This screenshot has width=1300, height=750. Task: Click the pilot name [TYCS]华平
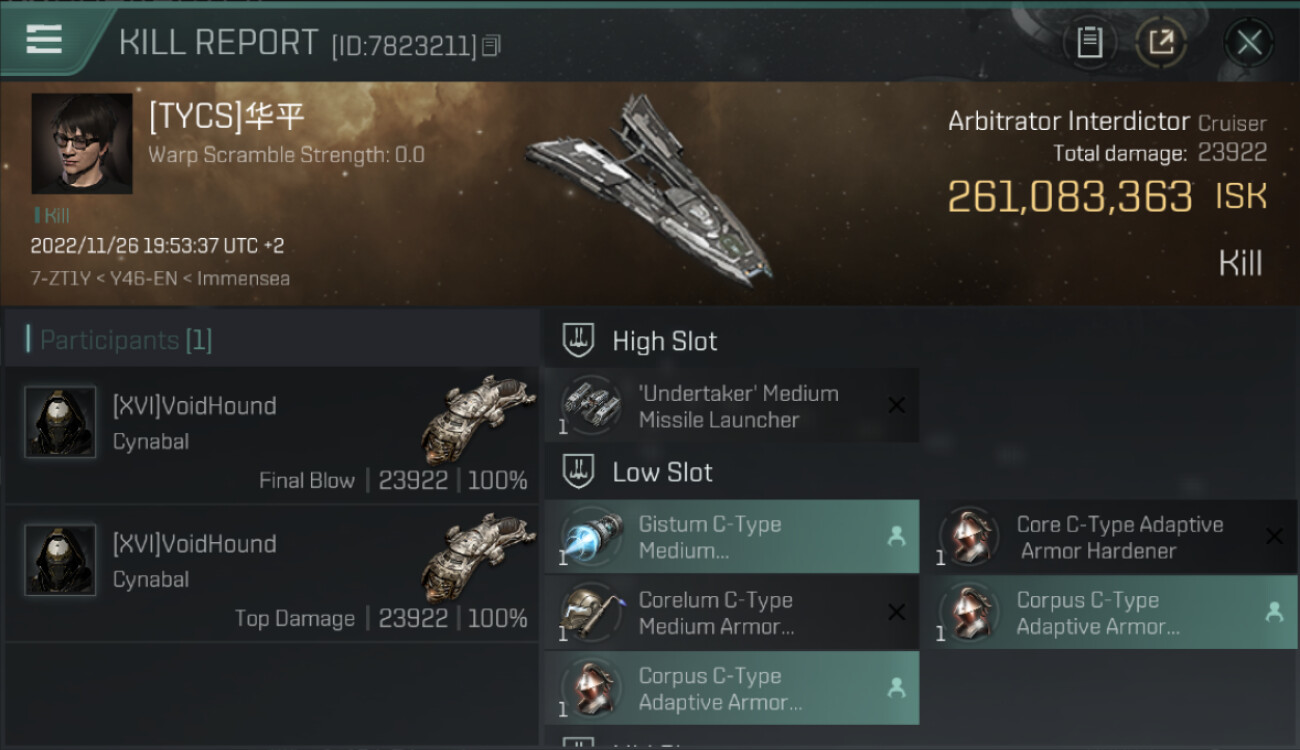pyautogui.click(x=226, y=117)
